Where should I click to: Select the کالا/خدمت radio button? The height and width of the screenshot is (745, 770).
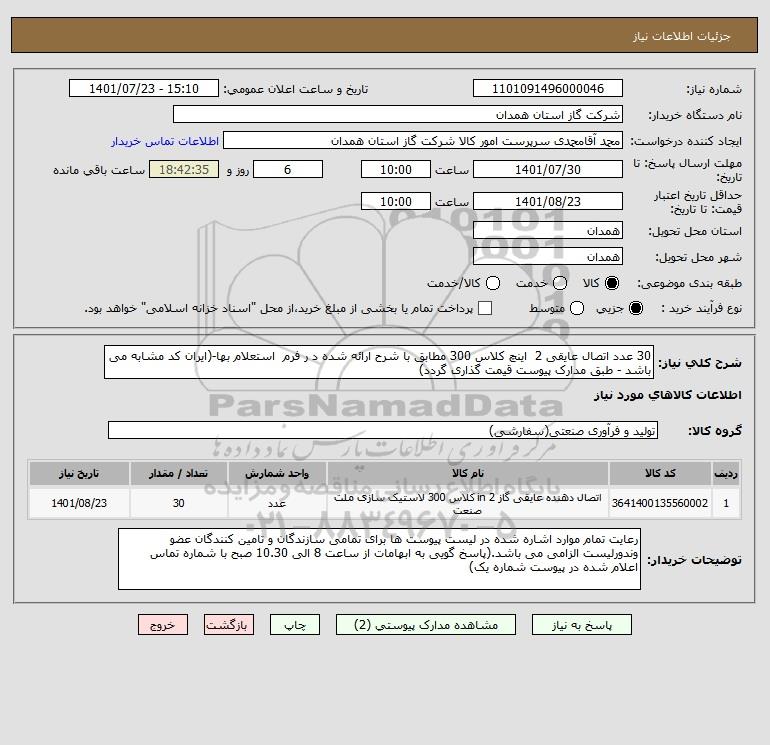(493, 283)
